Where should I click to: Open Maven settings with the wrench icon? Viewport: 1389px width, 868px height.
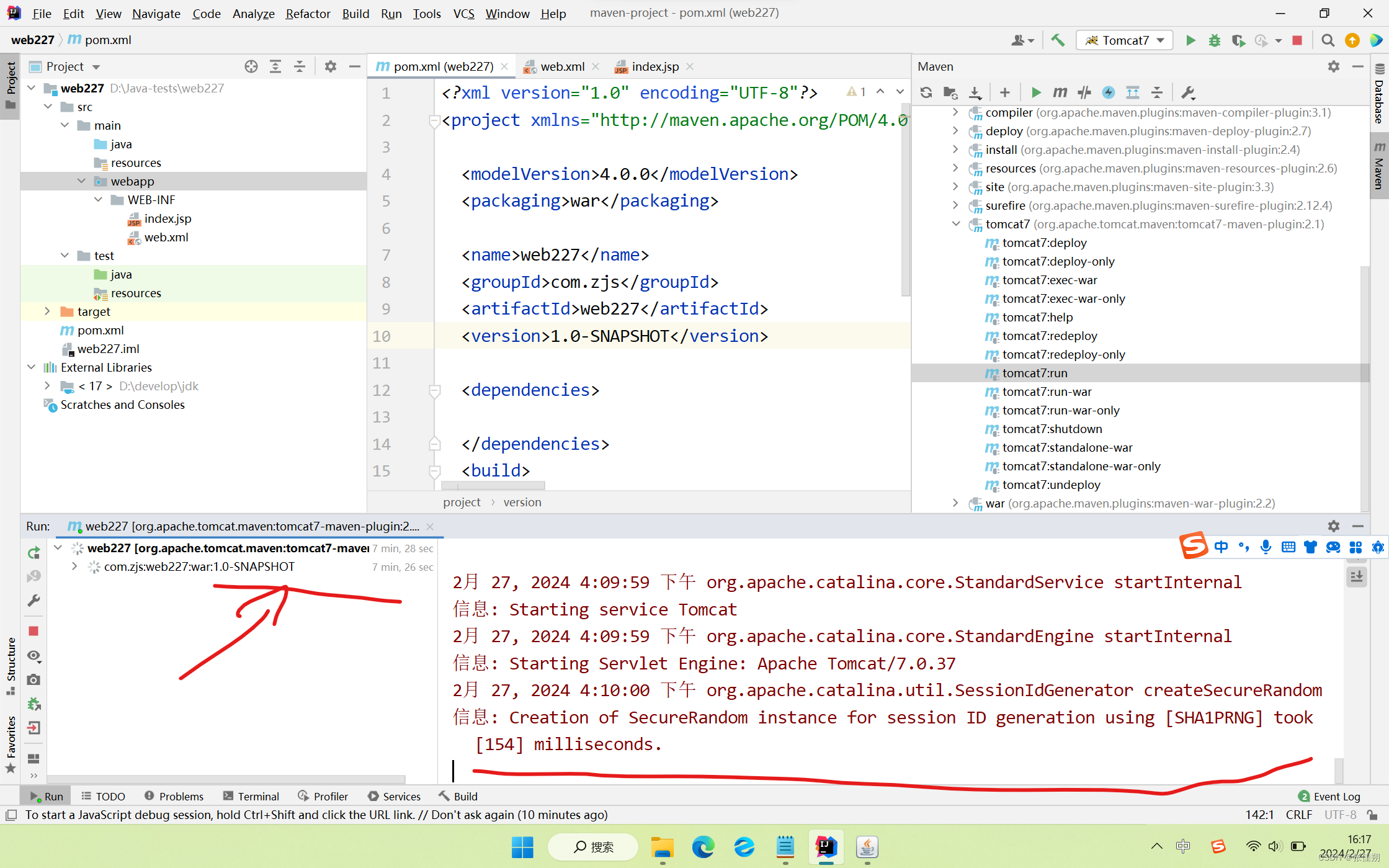click(1188, 92)
